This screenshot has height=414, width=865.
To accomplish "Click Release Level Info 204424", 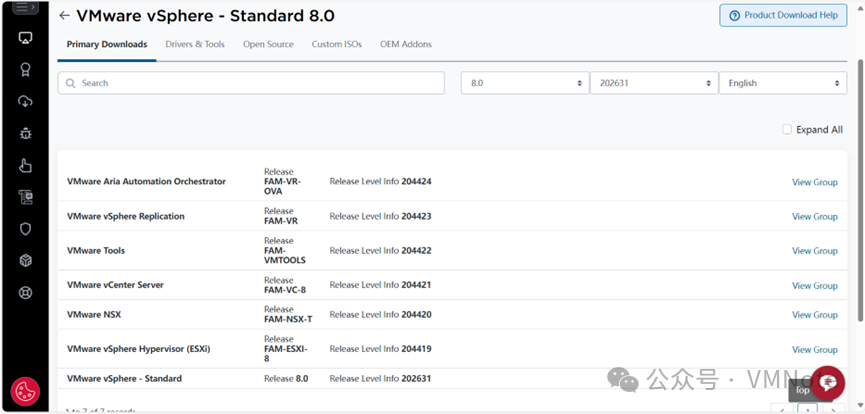I will point(381,182).
